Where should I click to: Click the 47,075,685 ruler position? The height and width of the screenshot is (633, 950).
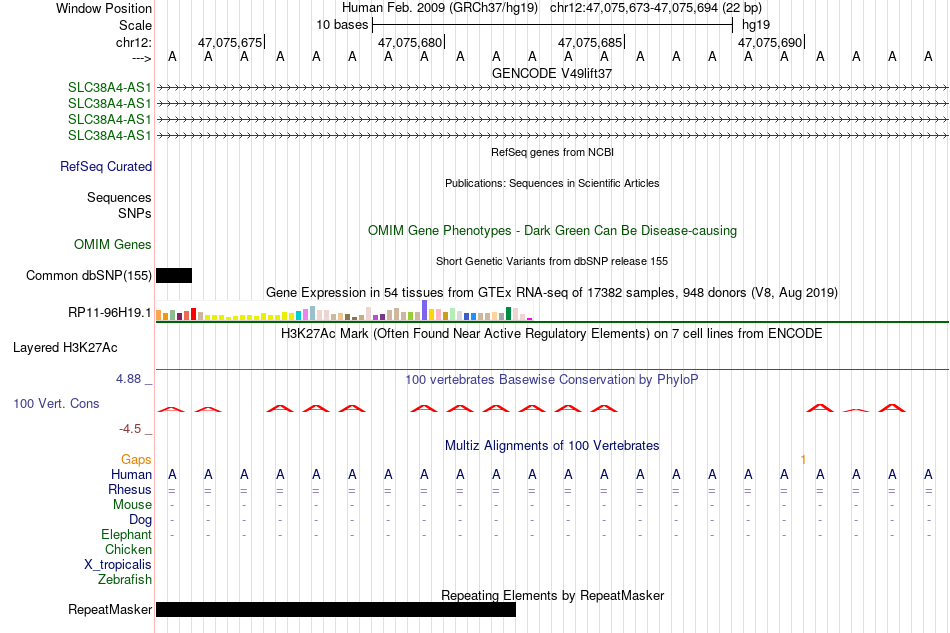pos(590,42)
